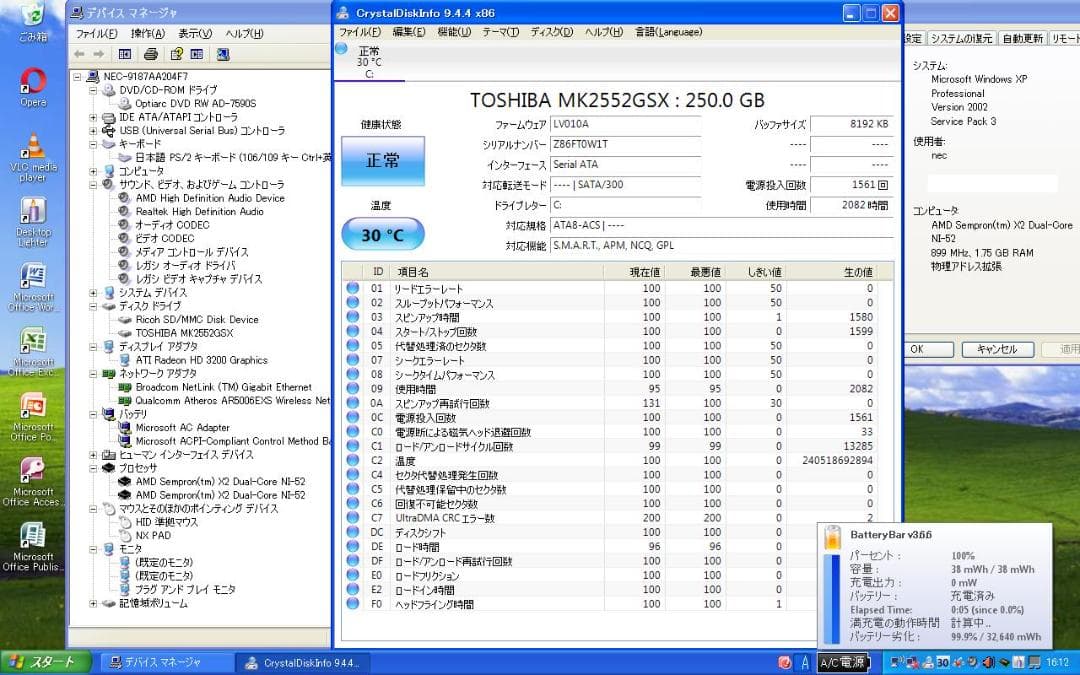Click the action pane icon in Device Manager toolbar
1080x675 pixels.
[197, 54]
